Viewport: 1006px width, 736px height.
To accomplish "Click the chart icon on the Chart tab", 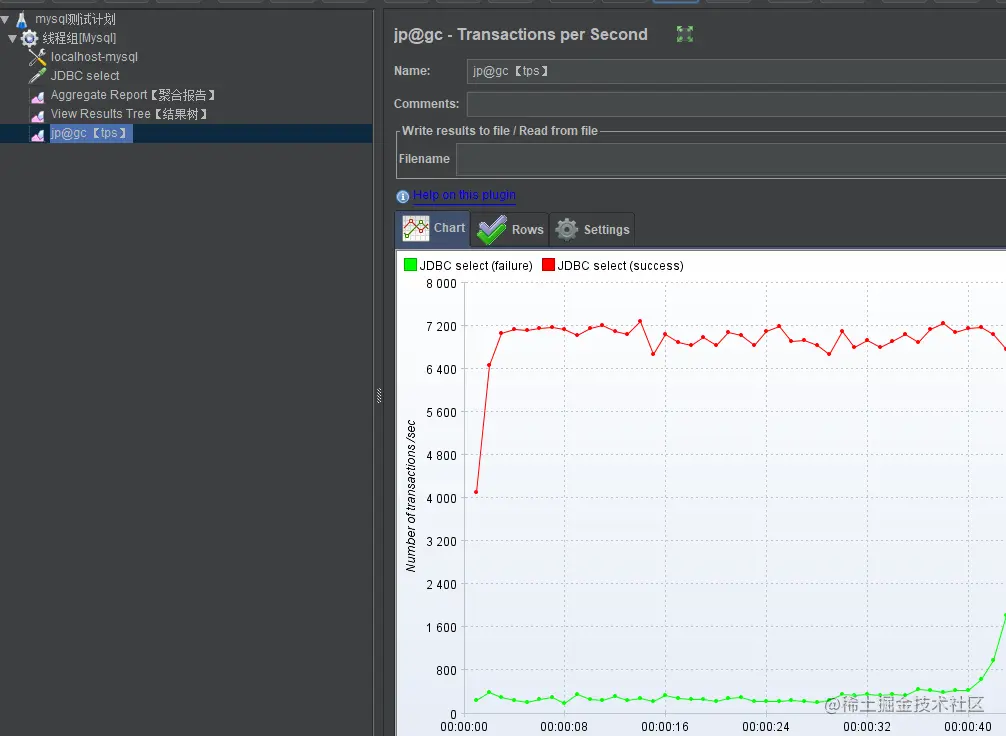I will (x=416, y=228).
